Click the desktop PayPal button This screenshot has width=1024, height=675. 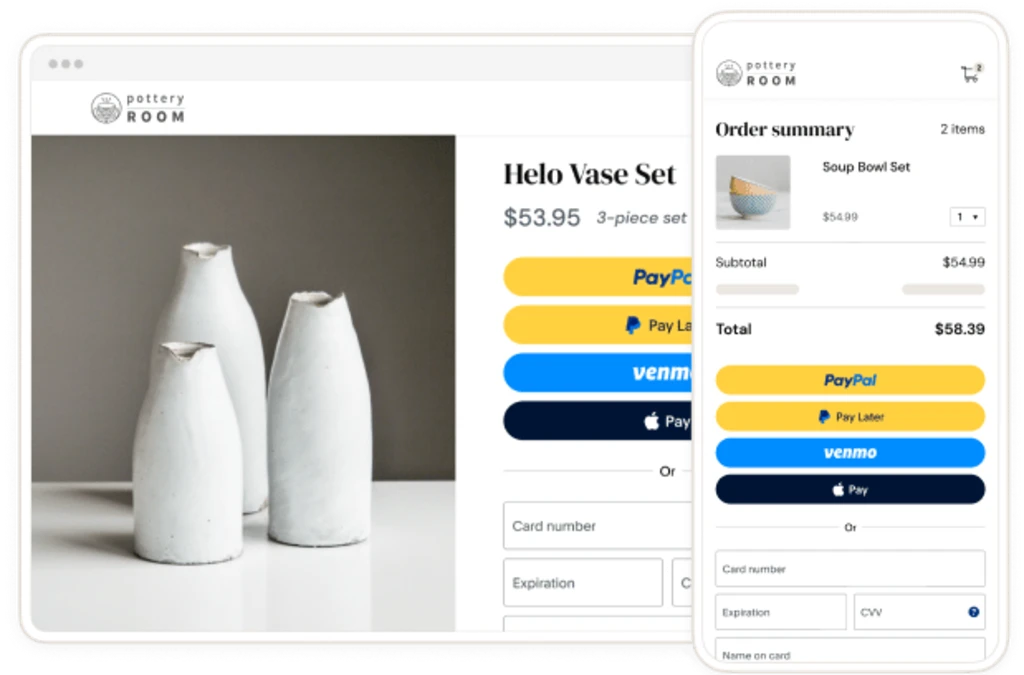pos(598,277)
